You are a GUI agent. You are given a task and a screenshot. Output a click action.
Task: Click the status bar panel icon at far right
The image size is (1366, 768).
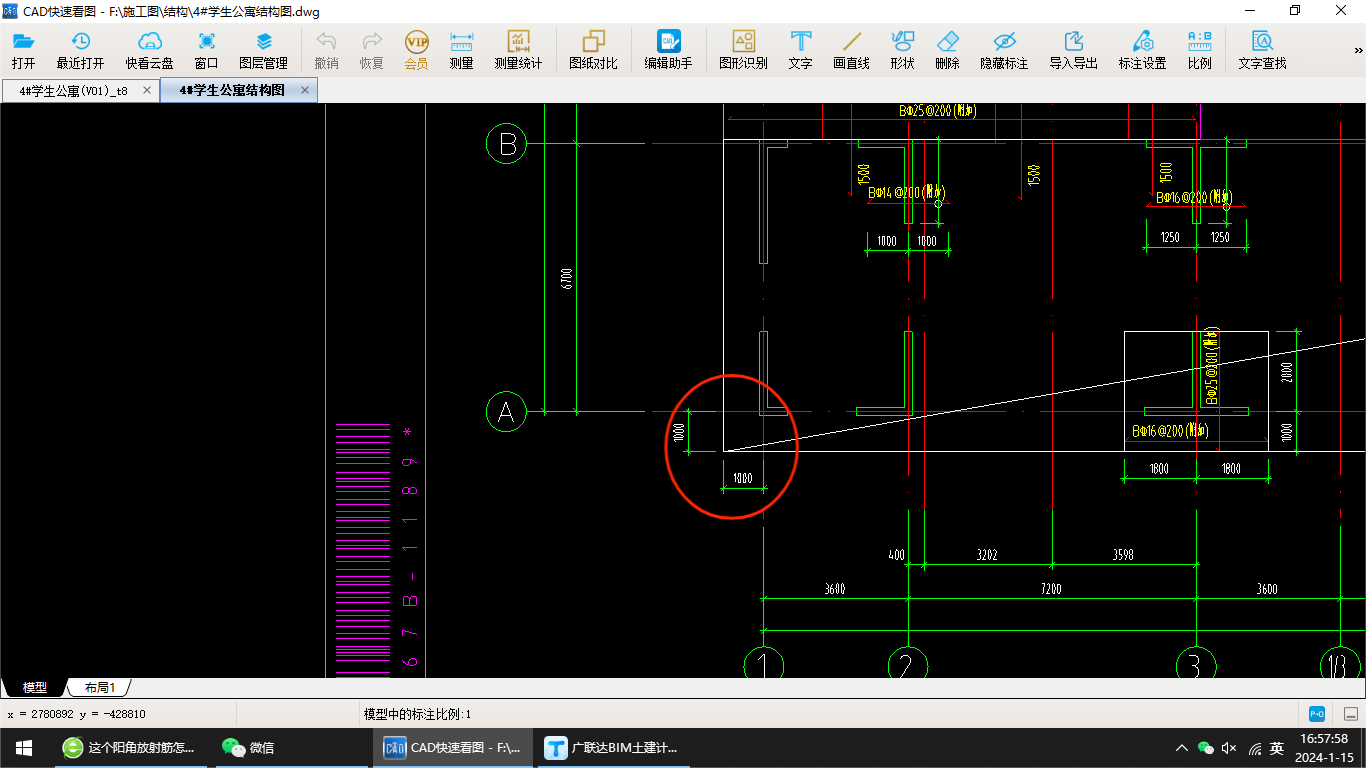coord(1350,714)
